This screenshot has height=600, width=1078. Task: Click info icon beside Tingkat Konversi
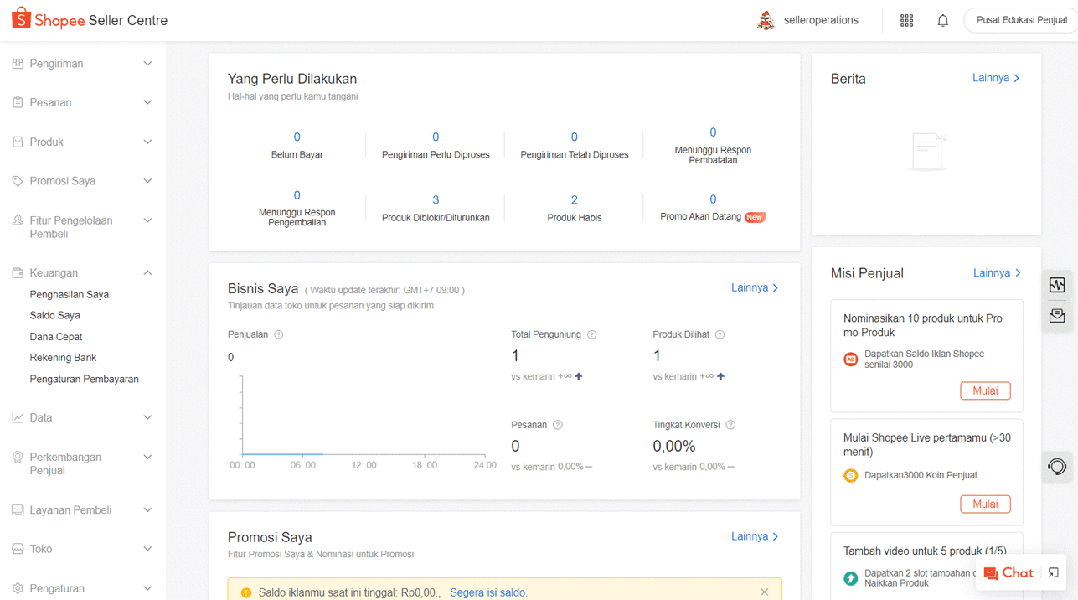[x=730, y=425]
